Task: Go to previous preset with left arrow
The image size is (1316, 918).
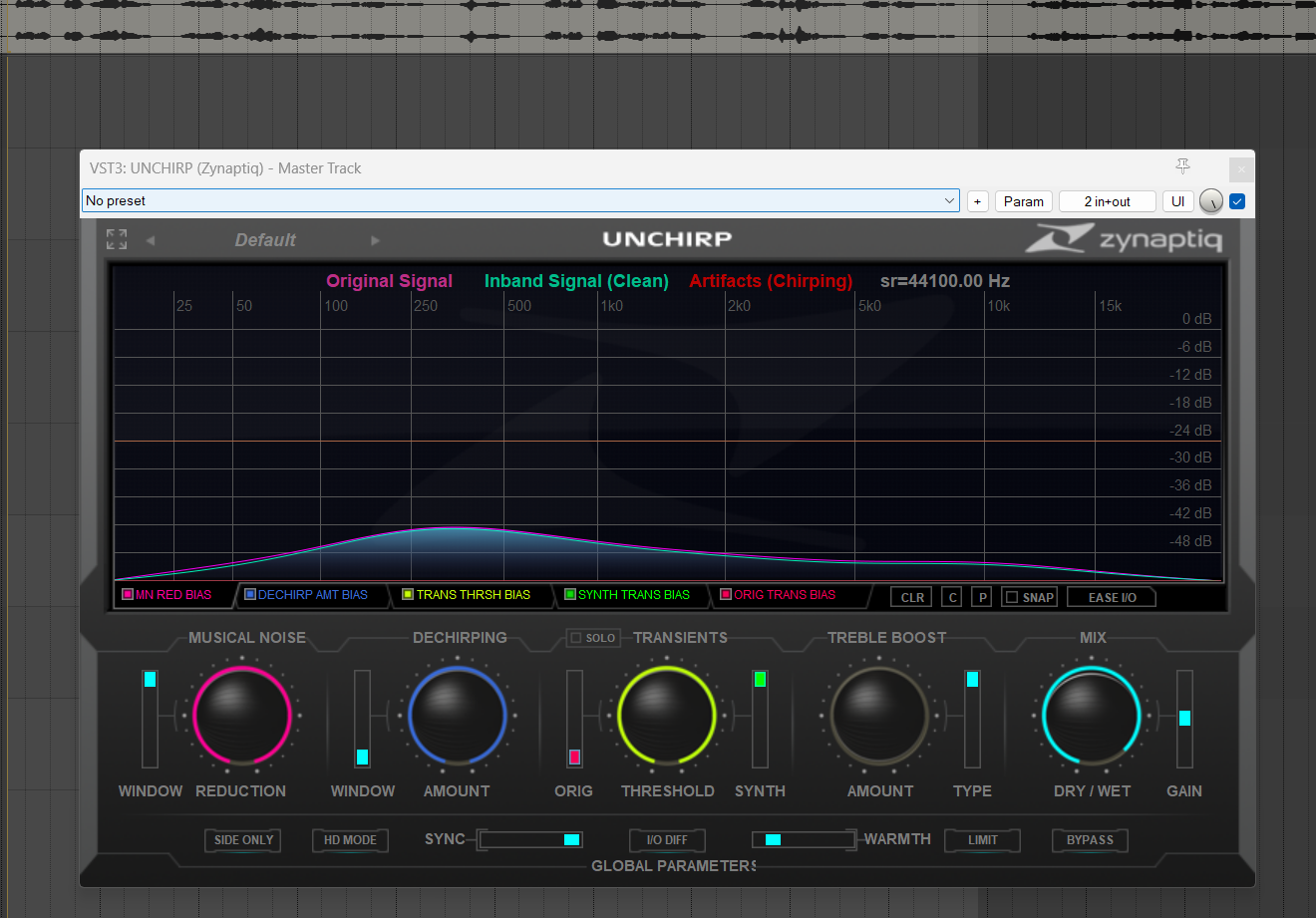Action: click(151, 240)
